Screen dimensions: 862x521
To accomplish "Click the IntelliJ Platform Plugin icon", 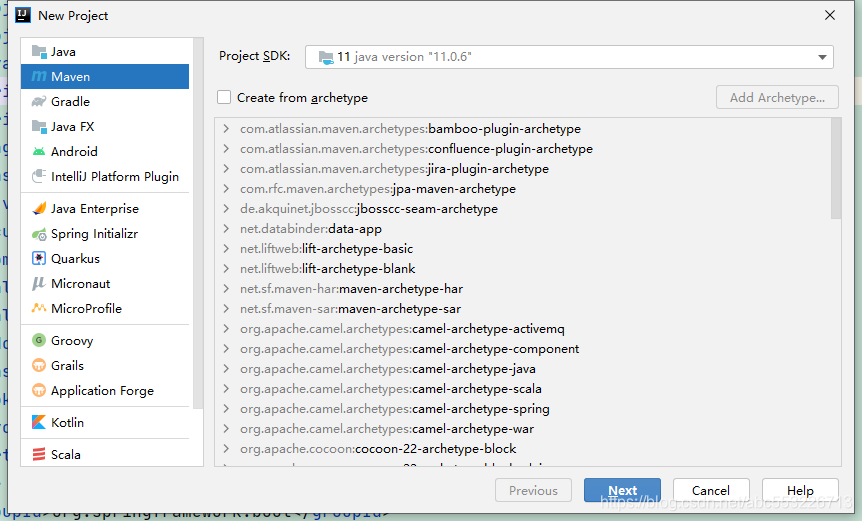I will click(x=39, y=176).
